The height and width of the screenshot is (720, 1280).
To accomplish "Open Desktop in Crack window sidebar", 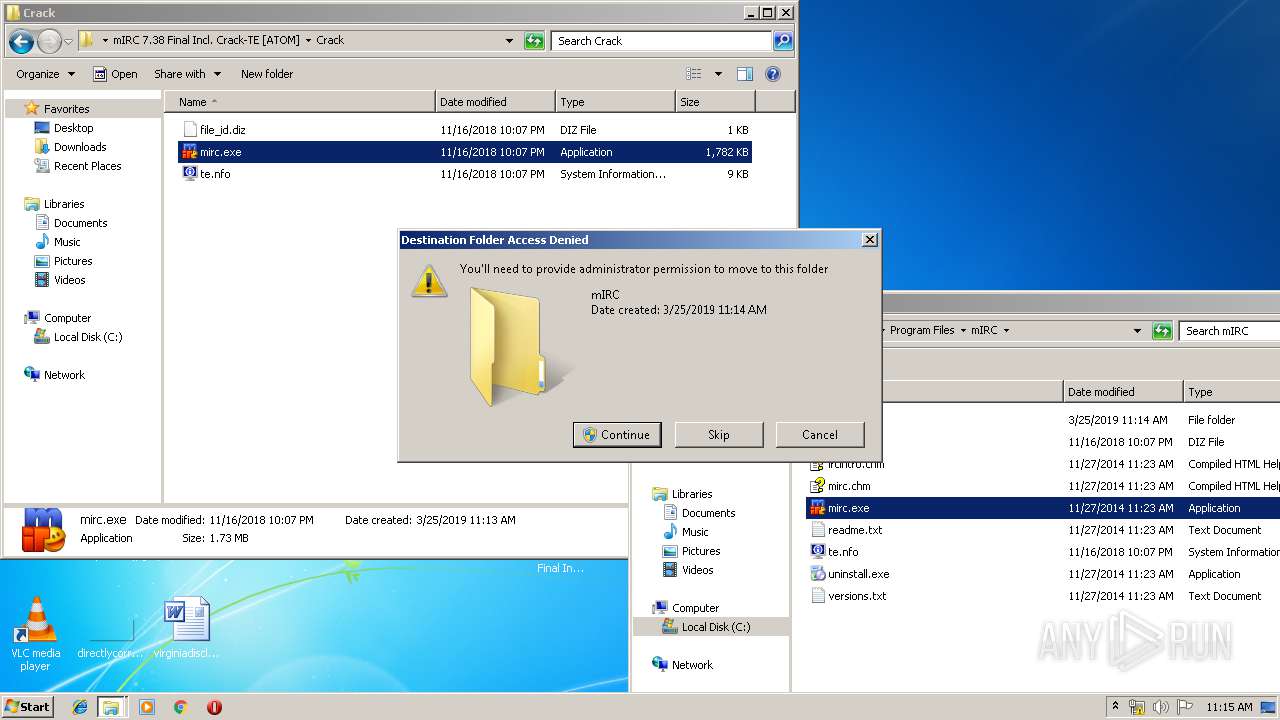I will (x=73, y=128).
